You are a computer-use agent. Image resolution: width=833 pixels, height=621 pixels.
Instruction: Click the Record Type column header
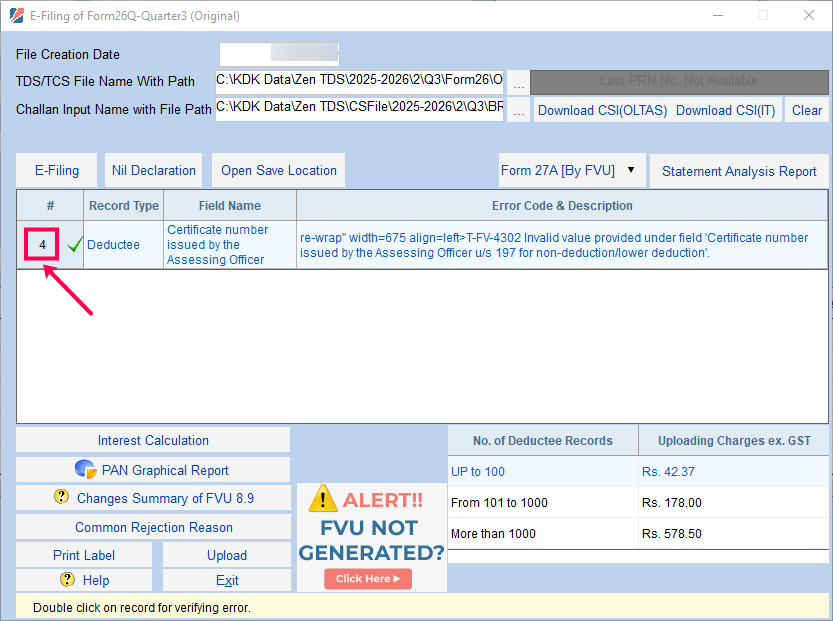(123, 206)
